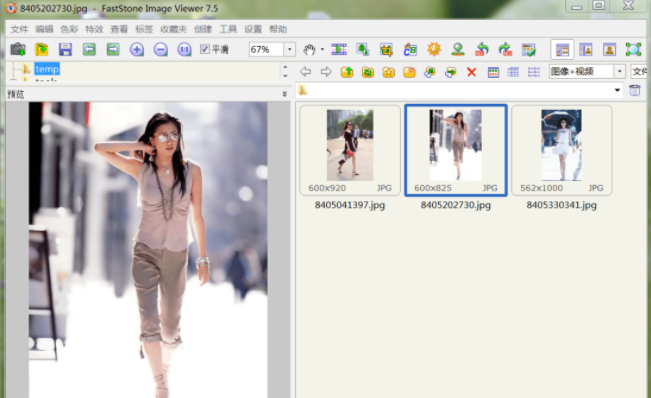
Task: Open the 特效 menu
Action: (x=94, y=29)
